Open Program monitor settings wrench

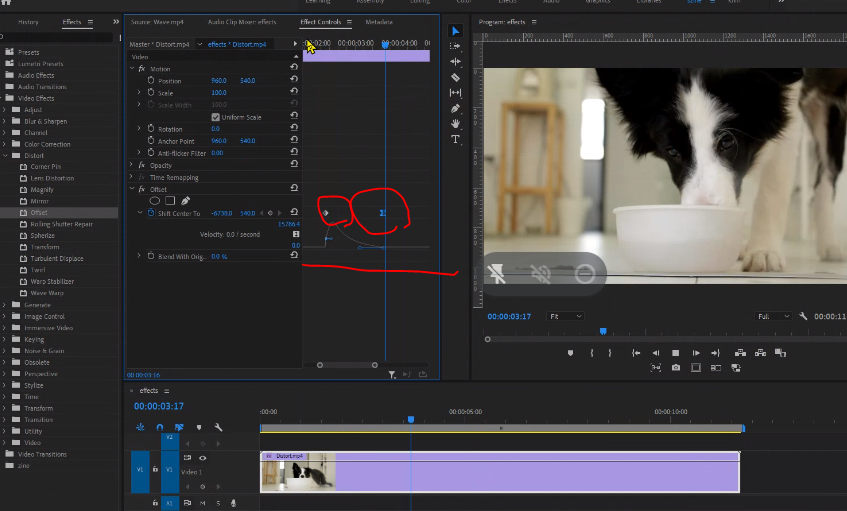tap(803, 316)
